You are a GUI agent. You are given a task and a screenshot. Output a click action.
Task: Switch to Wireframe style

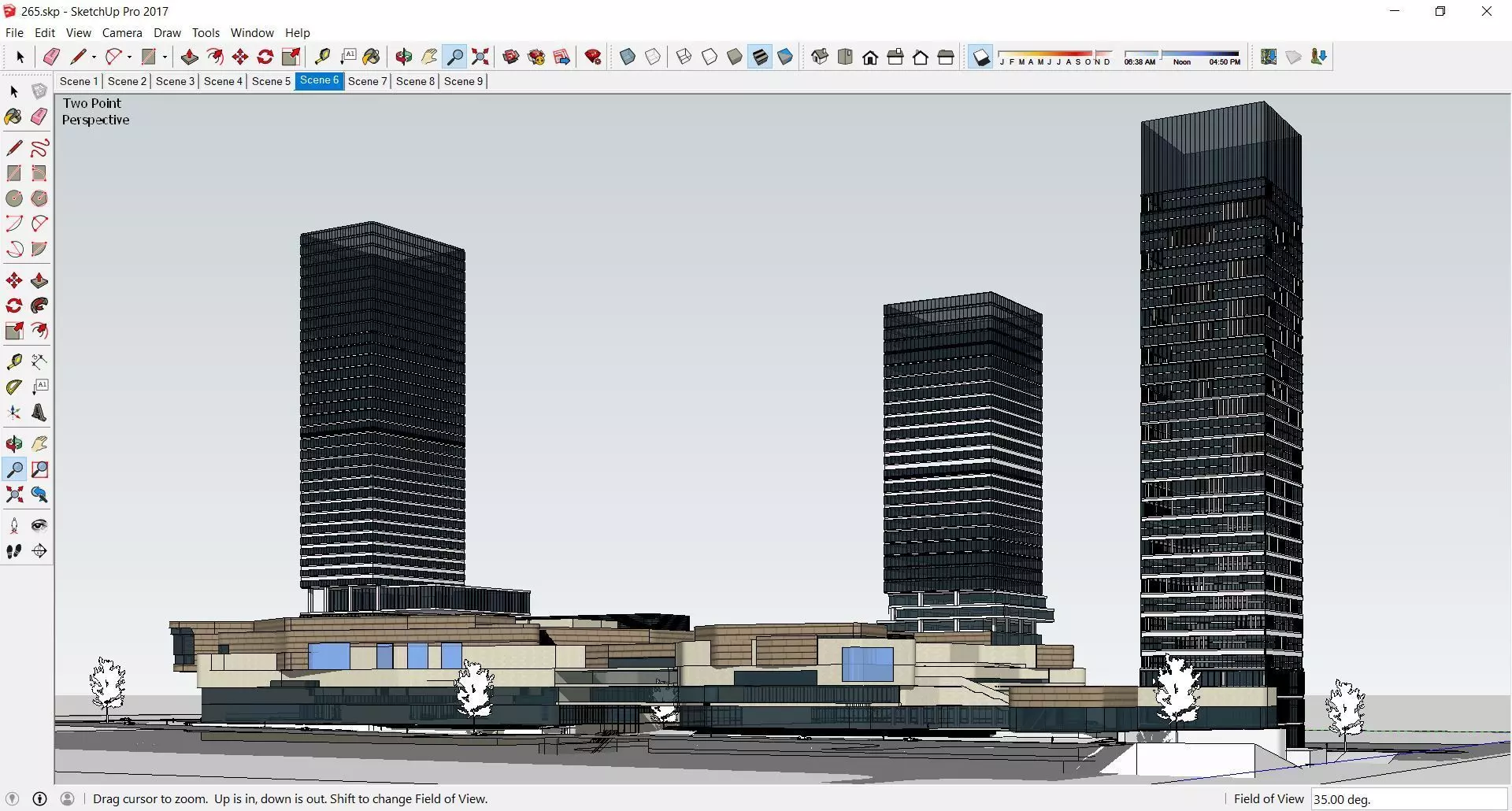tap(684, 57)
